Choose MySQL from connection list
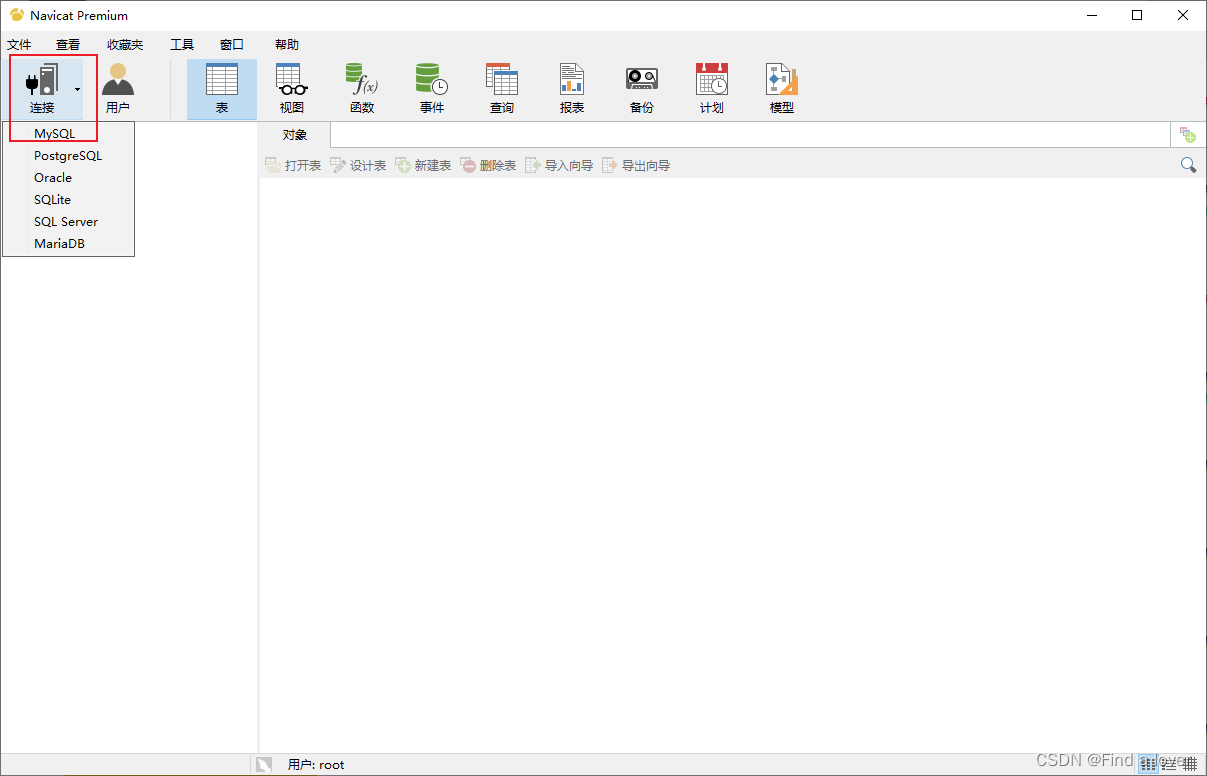The width and height of the screenshot is (1207, 776). click(x=68, y=133)
